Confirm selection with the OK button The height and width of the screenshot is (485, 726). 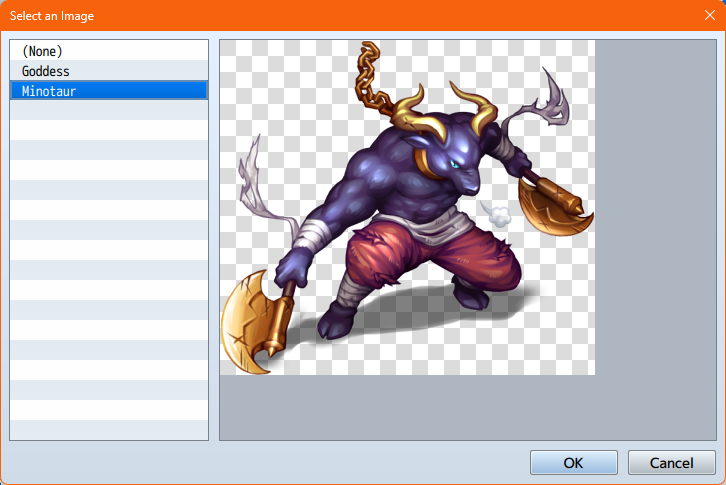[574, 462]
